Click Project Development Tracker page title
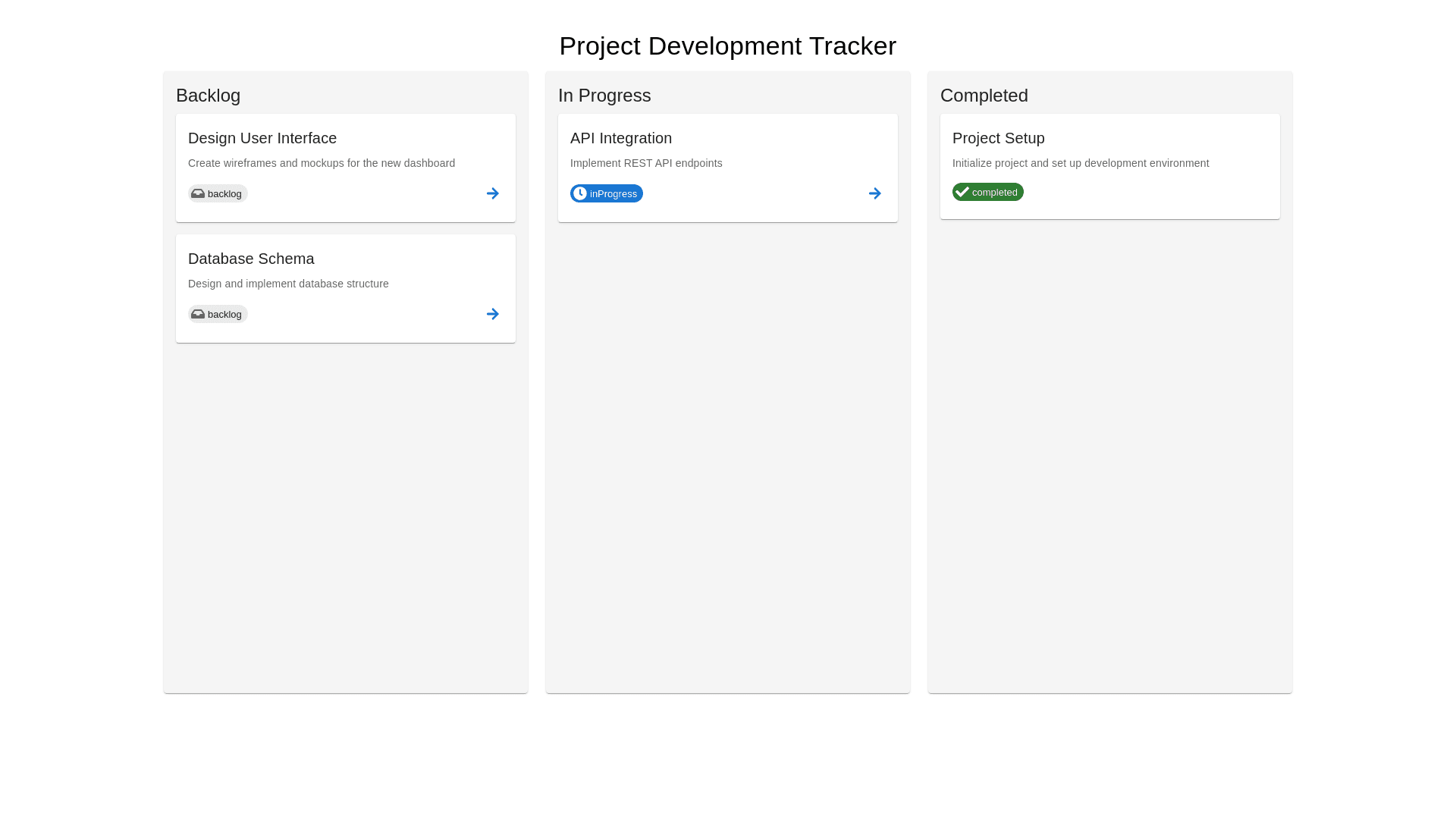The height and width of the screenshot is (819, 1456). click(727, 46)
